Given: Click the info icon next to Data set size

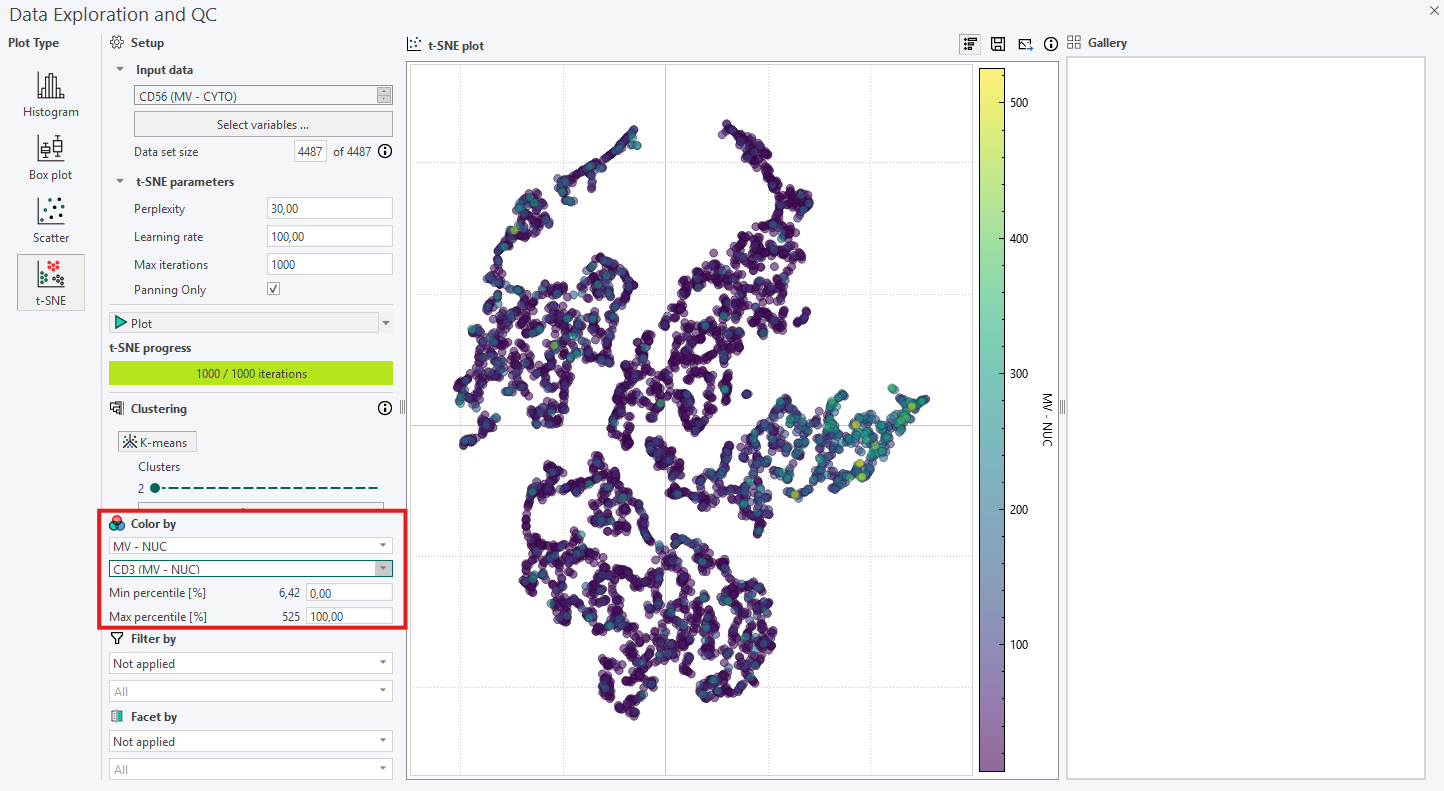Looking at the screenshot, I should (x=385, y=151).
